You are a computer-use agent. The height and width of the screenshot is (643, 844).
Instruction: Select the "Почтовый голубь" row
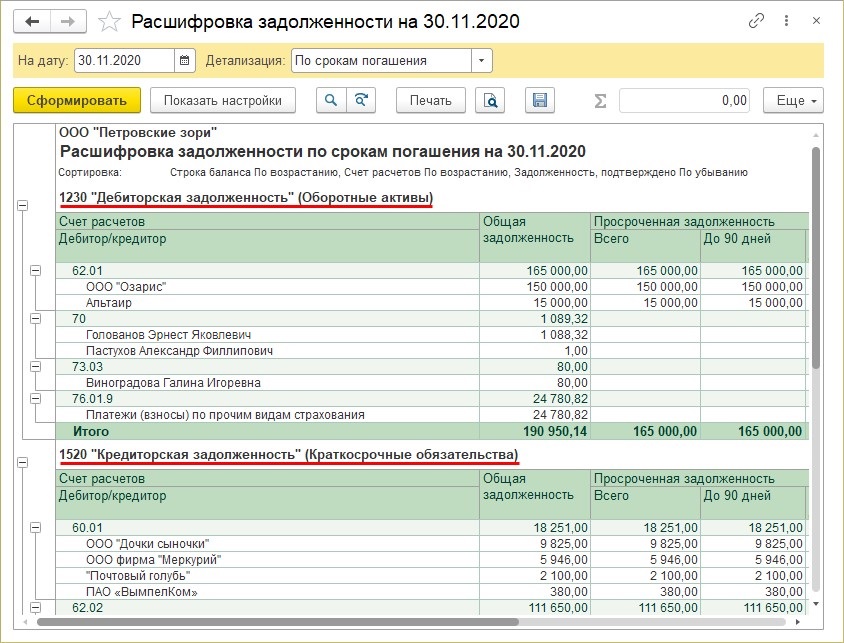coord(432,576)
